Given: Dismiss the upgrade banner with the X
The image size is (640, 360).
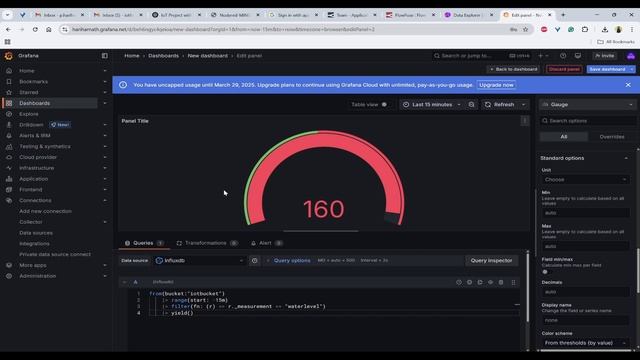Looking at the screenshot, I should (628, 85).
